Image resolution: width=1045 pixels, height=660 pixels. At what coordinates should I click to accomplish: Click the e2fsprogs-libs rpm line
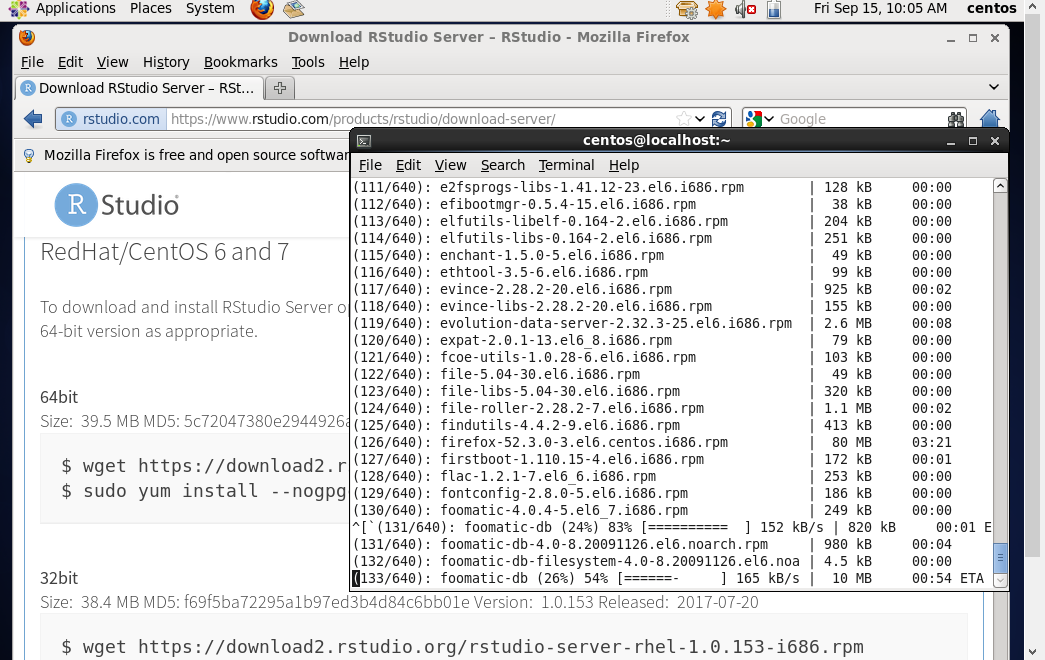click(x=652, y=187)
